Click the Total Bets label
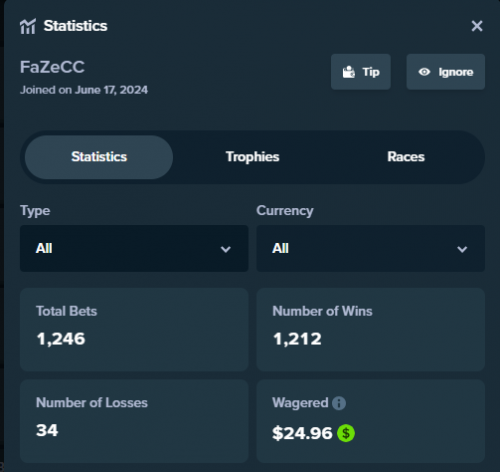This screenshot has width=500, height=472. coord(67,311)
